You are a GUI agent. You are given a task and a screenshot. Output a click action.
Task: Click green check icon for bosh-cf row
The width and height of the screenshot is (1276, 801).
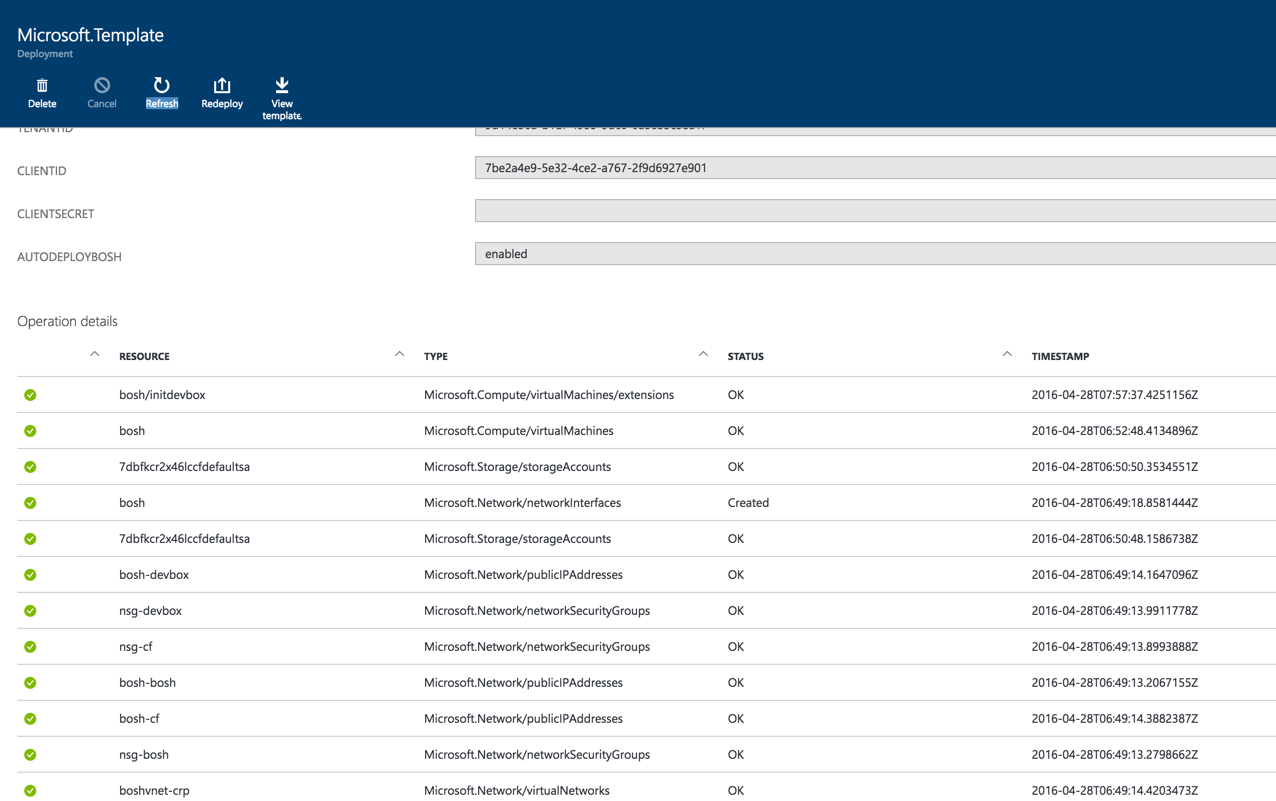pos(30,719)
